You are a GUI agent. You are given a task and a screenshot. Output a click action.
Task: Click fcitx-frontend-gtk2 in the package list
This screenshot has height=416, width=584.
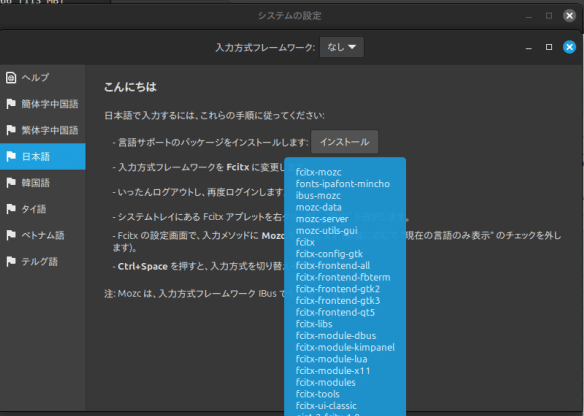click(338, 289)
